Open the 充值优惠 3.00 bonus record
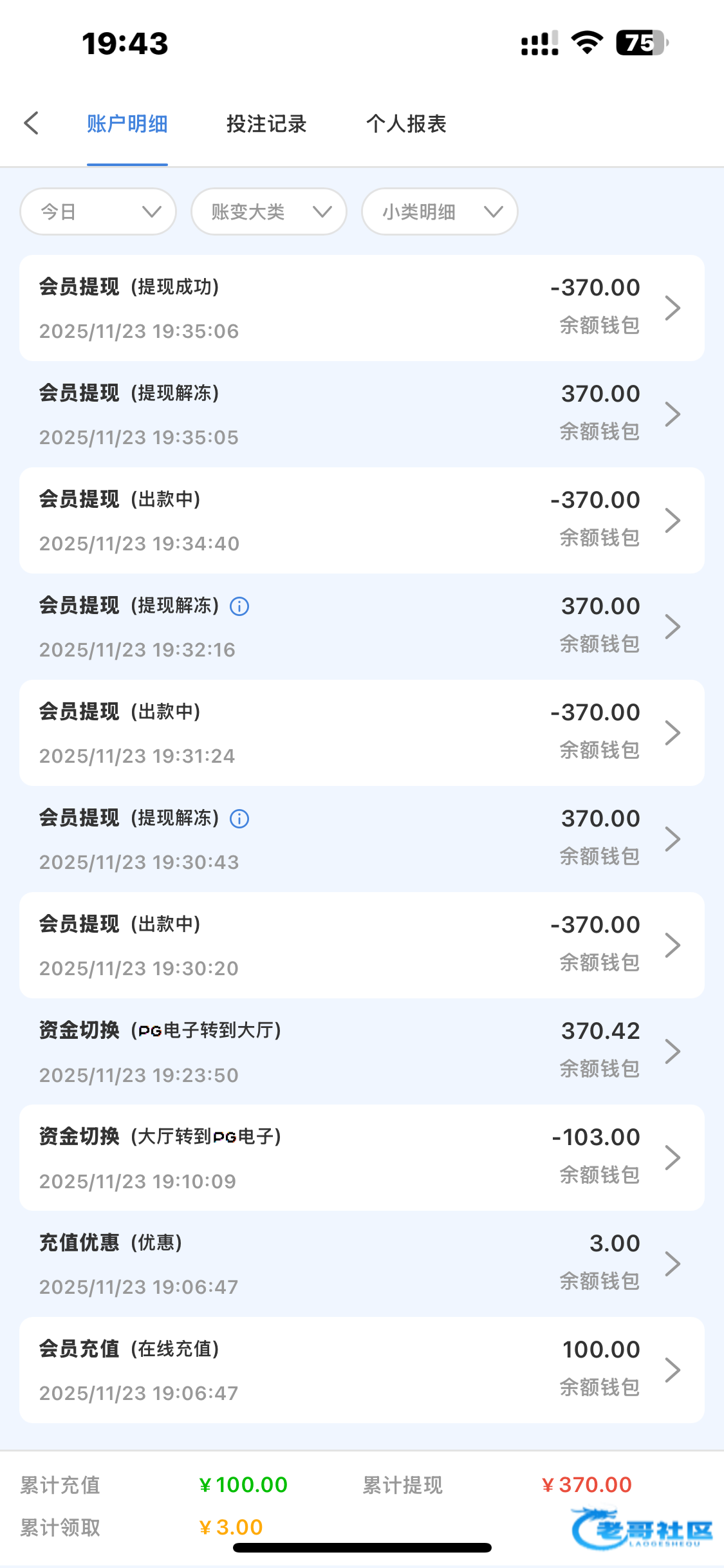724x1568 pixels. [x=362, y=1264]
